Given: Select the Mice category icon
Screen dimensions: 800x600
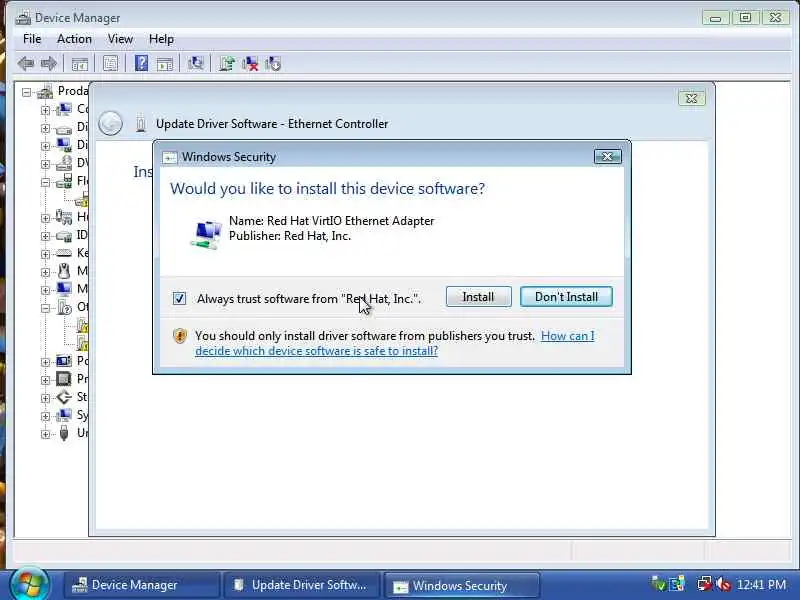Looking at the screenshot, I should (64, 271).
